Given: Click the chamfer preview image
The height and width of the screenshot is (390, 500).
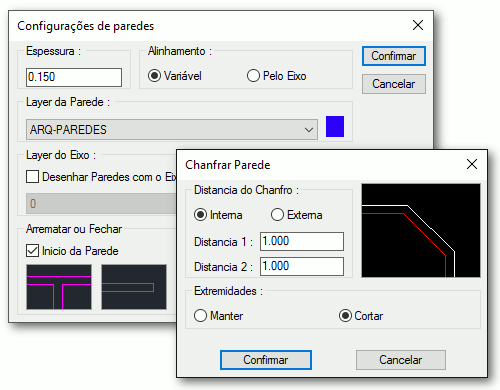Looking at the screenshot, I should 421,230.
